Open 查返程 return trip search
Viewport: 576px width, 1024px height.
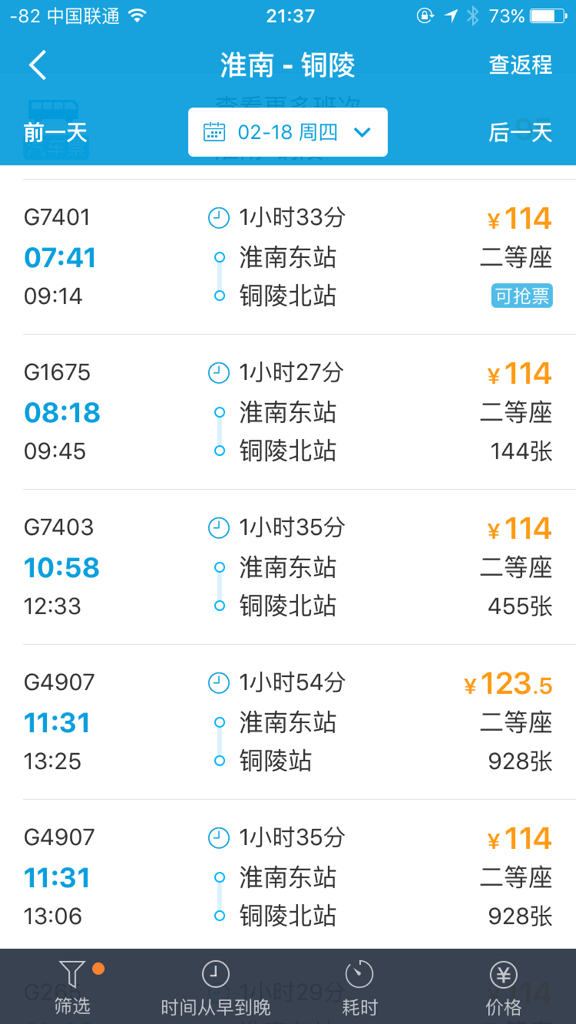[x=520, y=65]
